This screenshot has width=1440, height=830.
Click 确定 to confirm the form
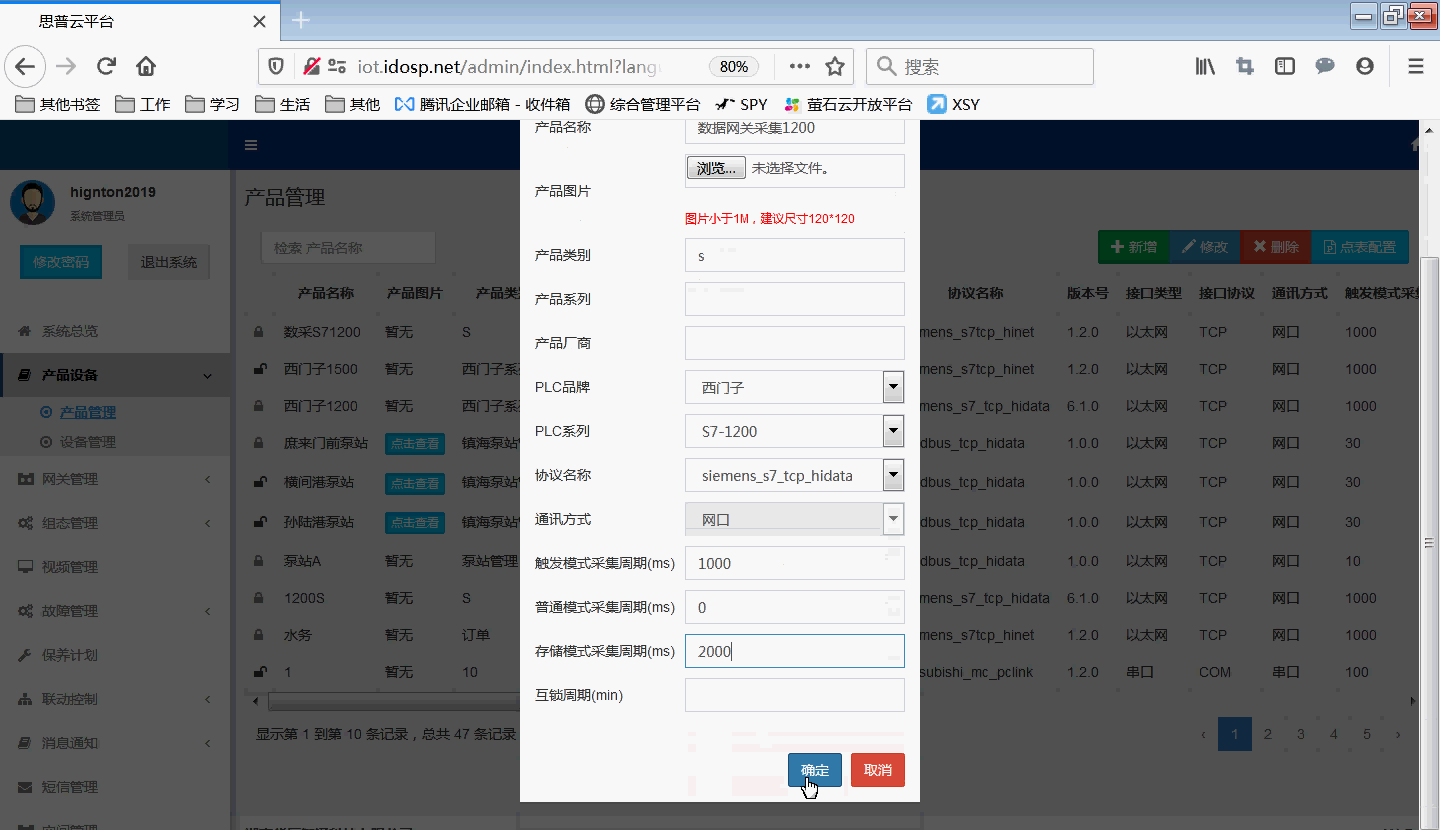tap(814, 770)
